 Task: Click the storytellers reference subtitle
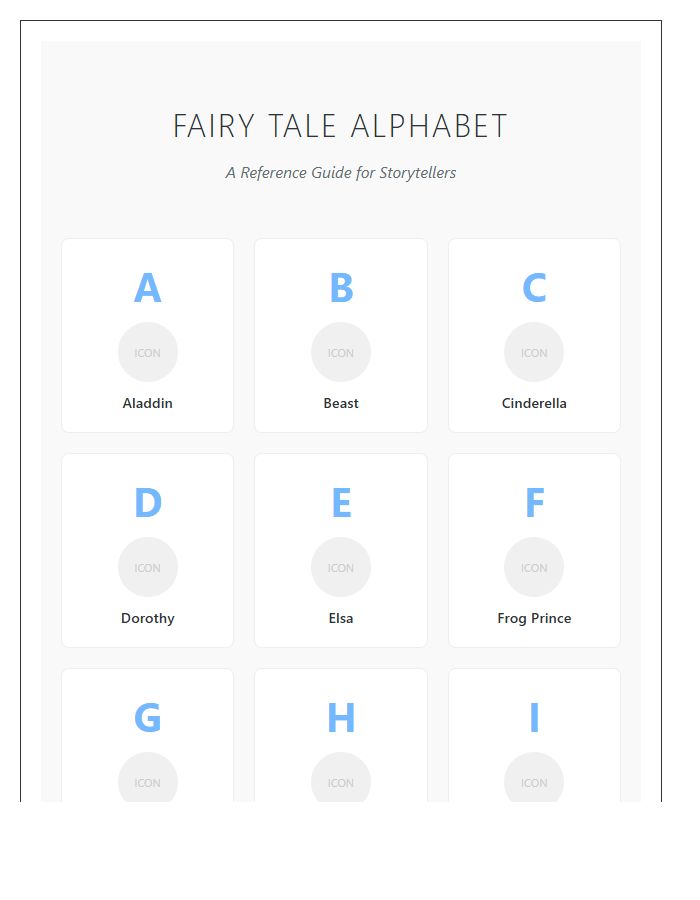(340, 172)
